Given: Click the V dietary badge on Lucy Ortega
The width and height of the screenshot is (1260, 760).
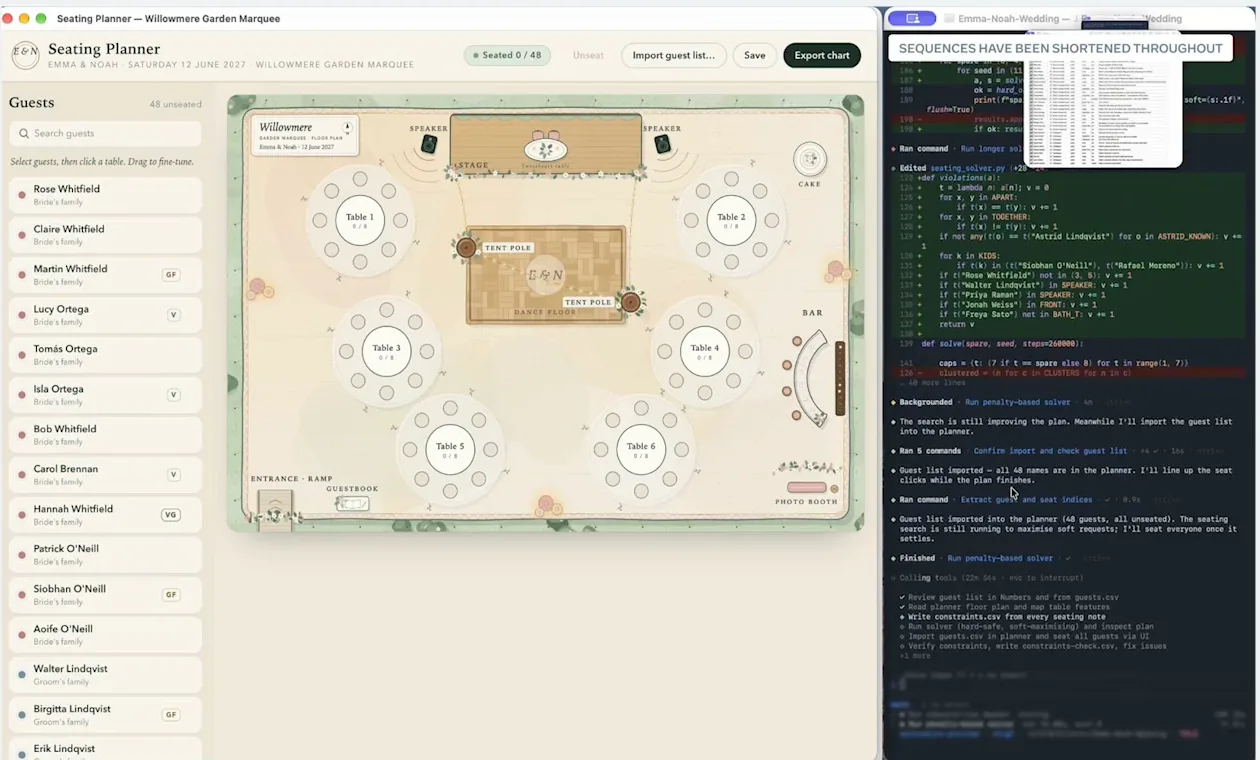Looking at the screenshot, I should [x=173, y=314].
